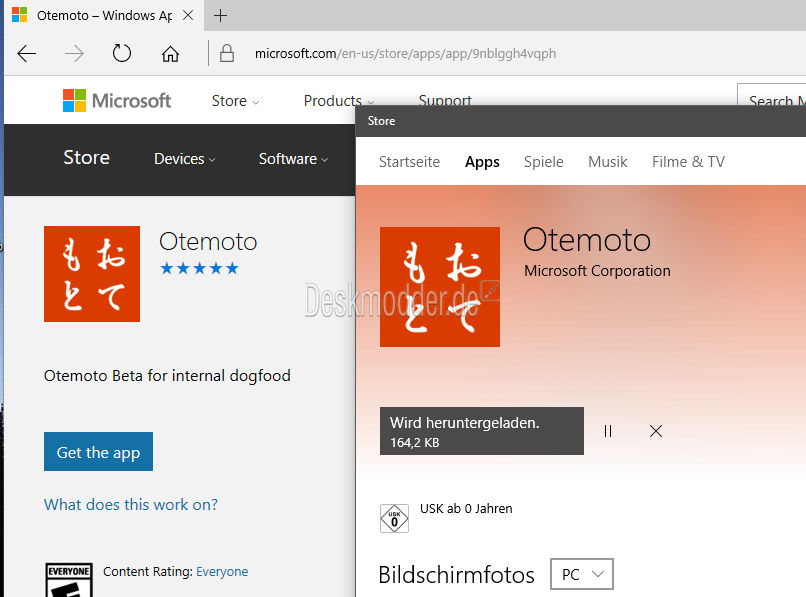The image size is (806, 597).
Task: Cancel the Otemoto download
Action: 655,431
